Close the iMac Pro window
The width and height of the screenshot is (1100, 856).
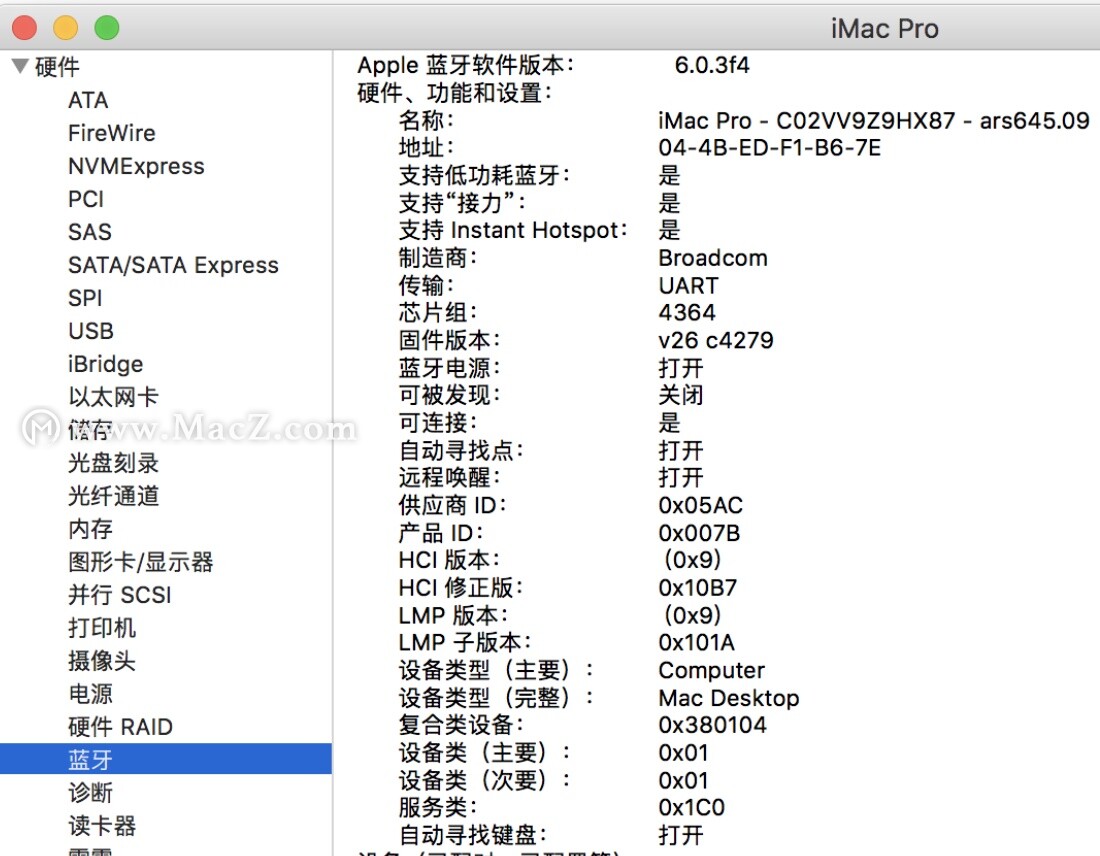[25, 28]
